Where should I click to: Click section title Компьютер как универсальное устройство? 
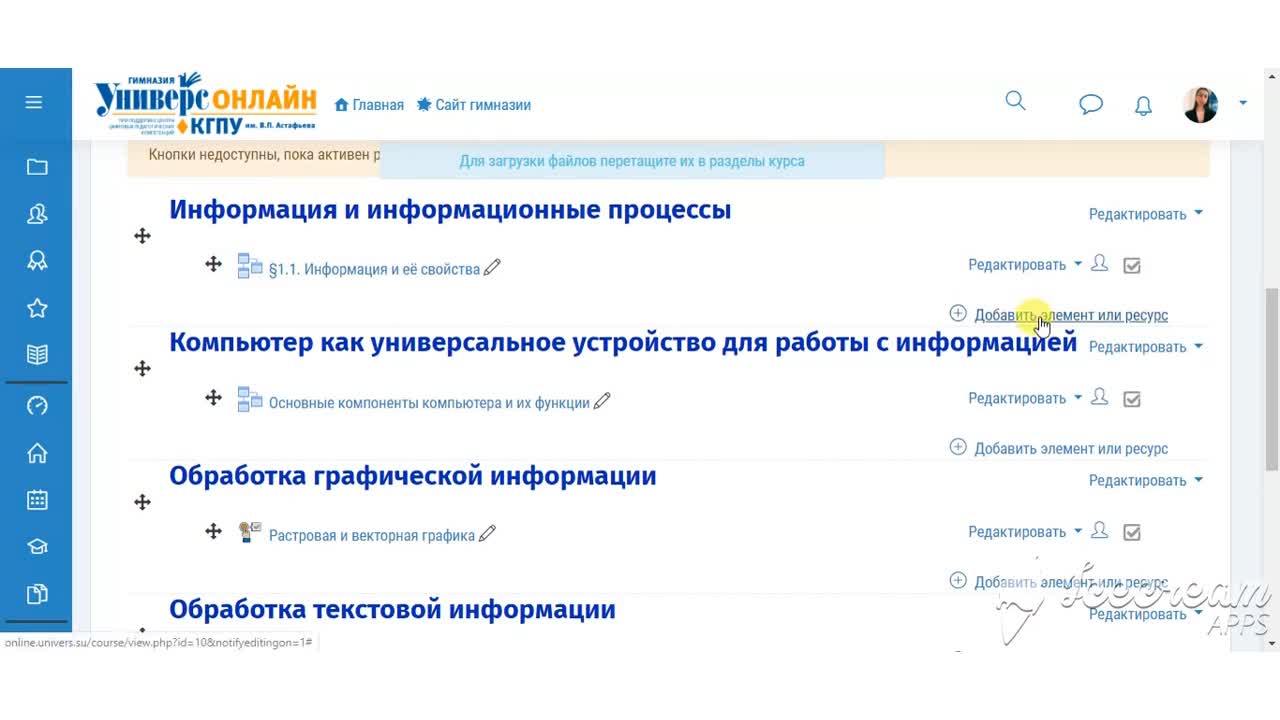[x=623, y=343]
